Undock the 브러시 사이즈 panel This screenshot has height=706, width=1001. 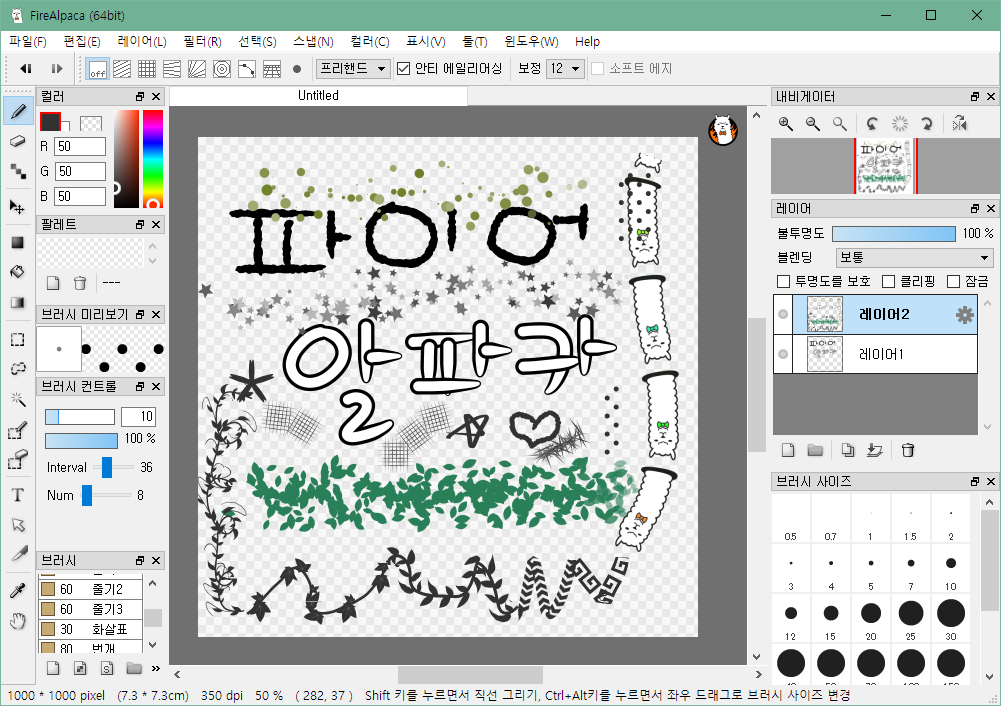click(x=975, y=482)
